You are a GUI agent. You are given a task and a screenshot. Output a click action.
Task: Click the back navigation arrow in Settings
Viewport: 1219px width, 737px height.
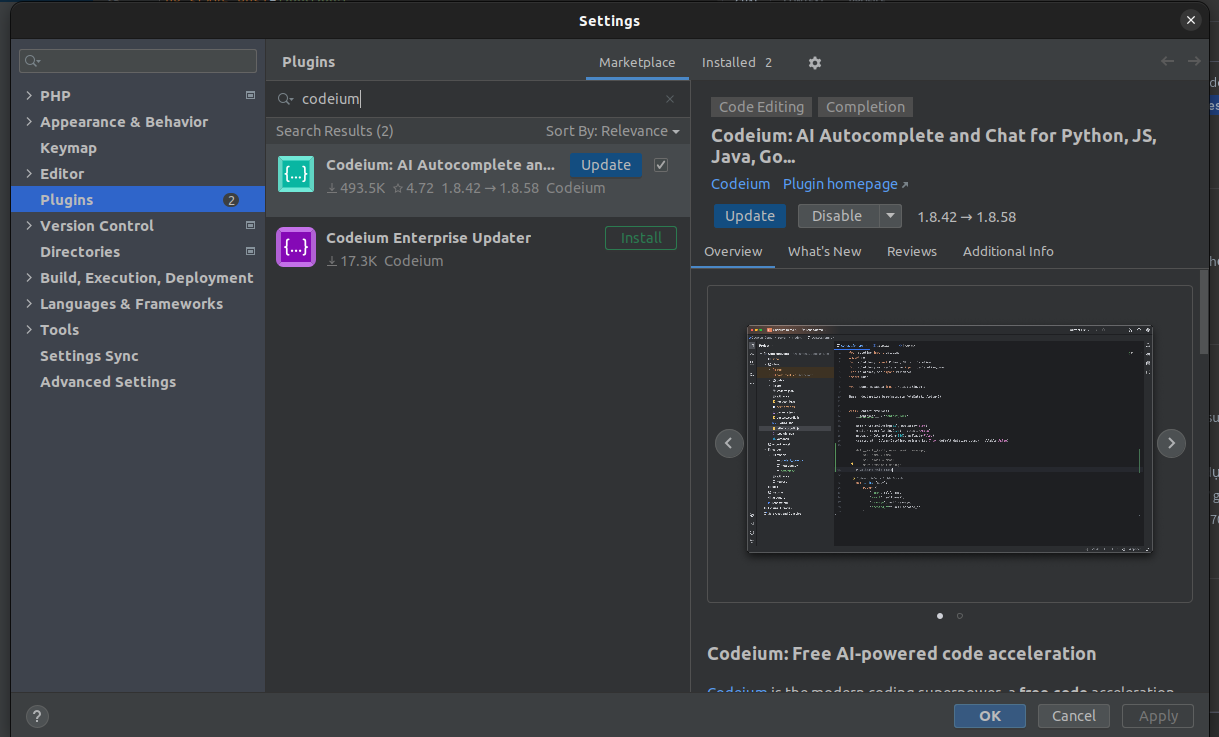pyautogui.click(x=1167, y=62)
